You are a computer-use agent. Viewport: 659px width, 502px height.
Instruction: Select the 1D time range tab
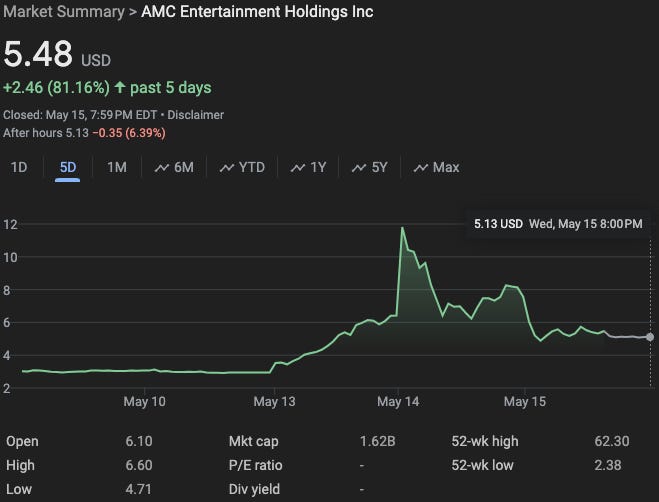pos(19,167)
